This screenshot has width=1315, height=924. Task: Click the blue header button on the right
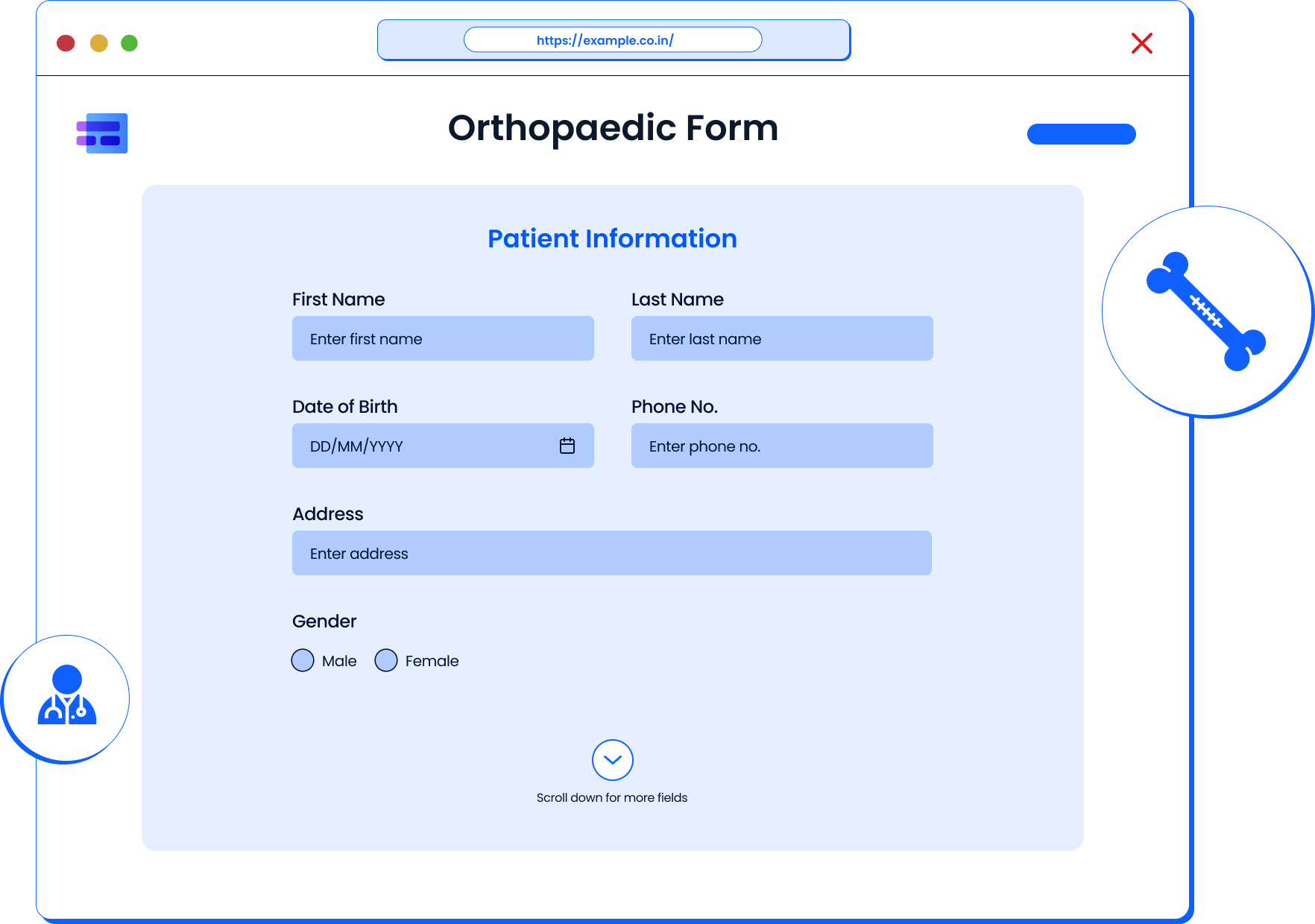coord(1081,134)
